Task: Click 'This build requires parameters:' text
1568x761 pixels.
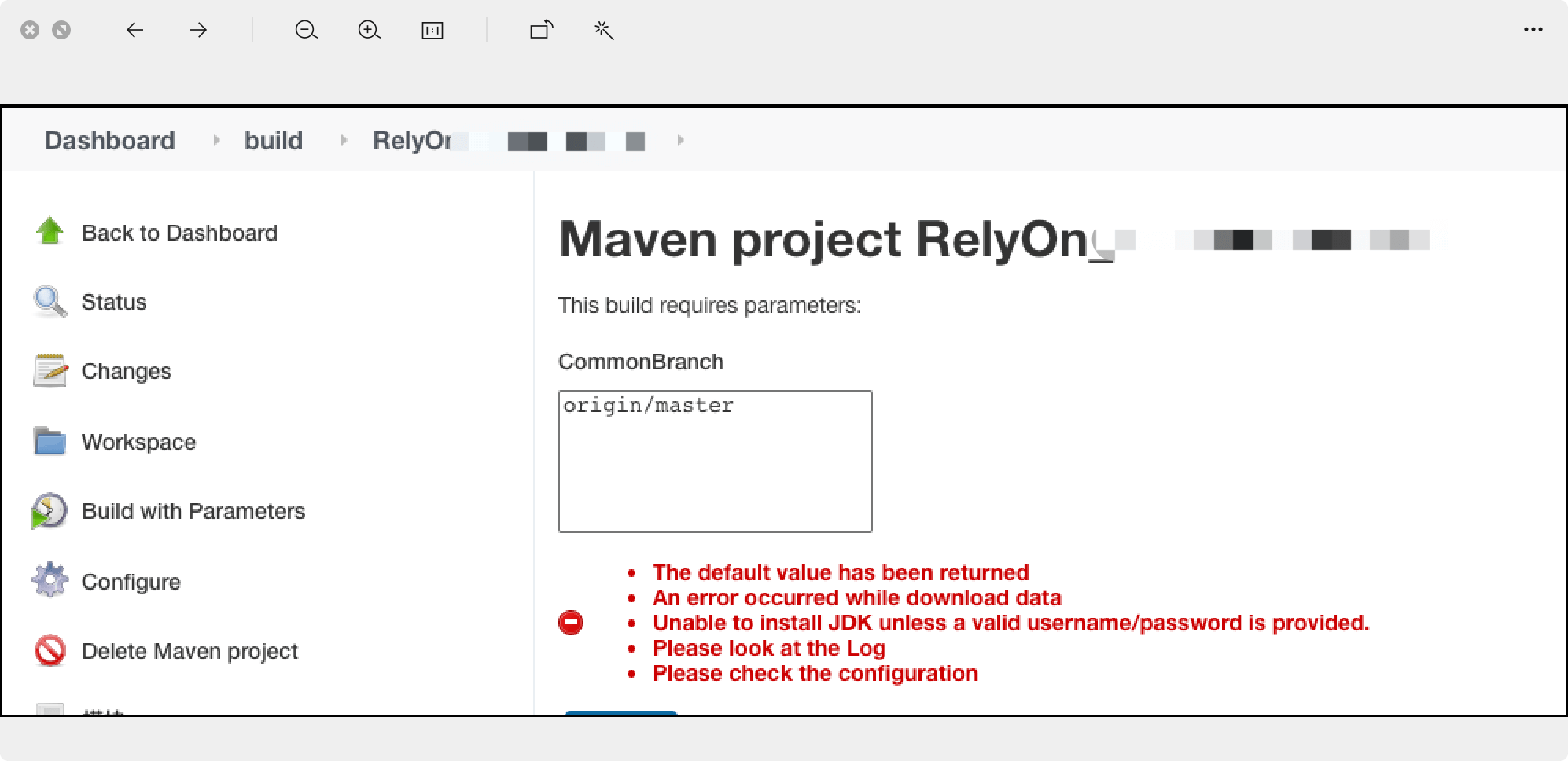Action: 710,305
